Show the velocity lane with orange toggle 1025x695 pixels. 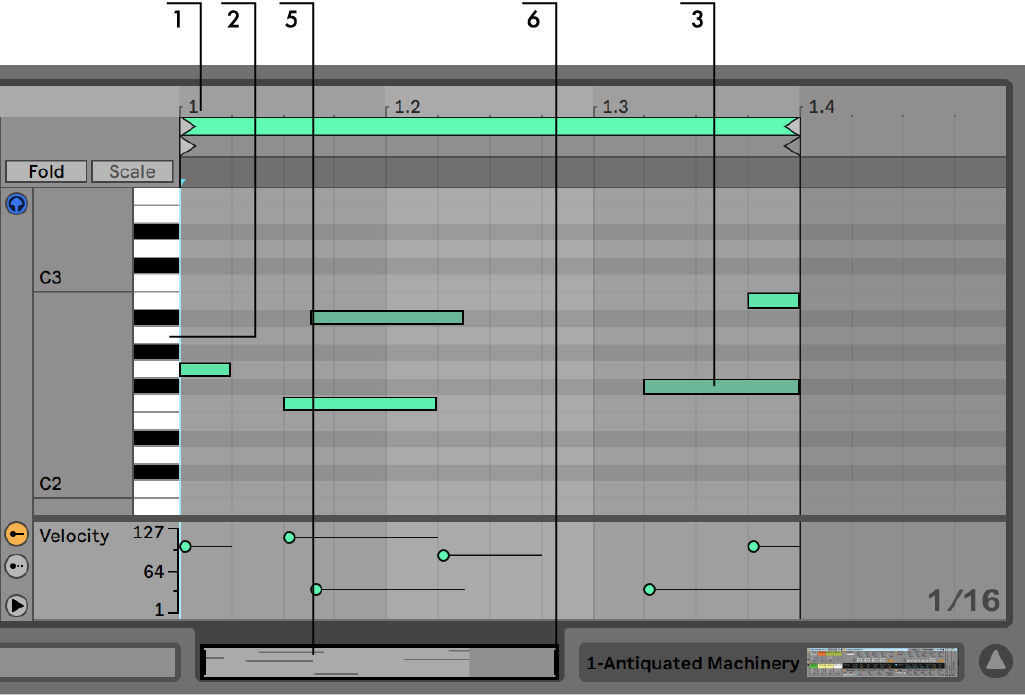16,535
